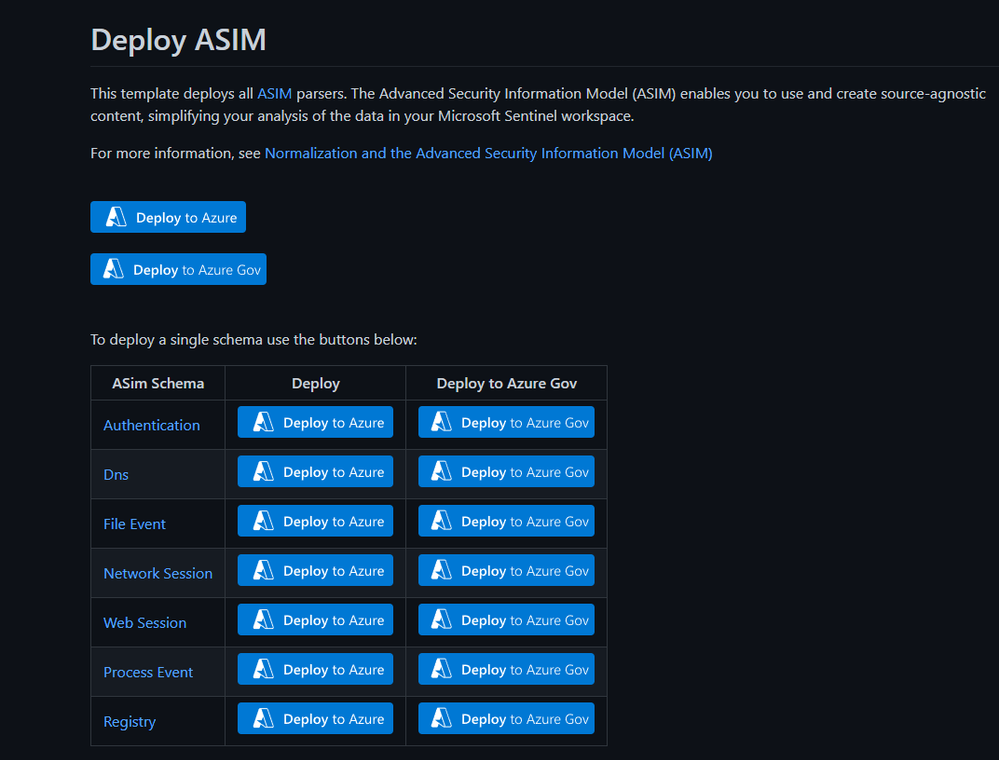
Task: Deploy Dns schema to Azure Gov
Action: point(507,471)
